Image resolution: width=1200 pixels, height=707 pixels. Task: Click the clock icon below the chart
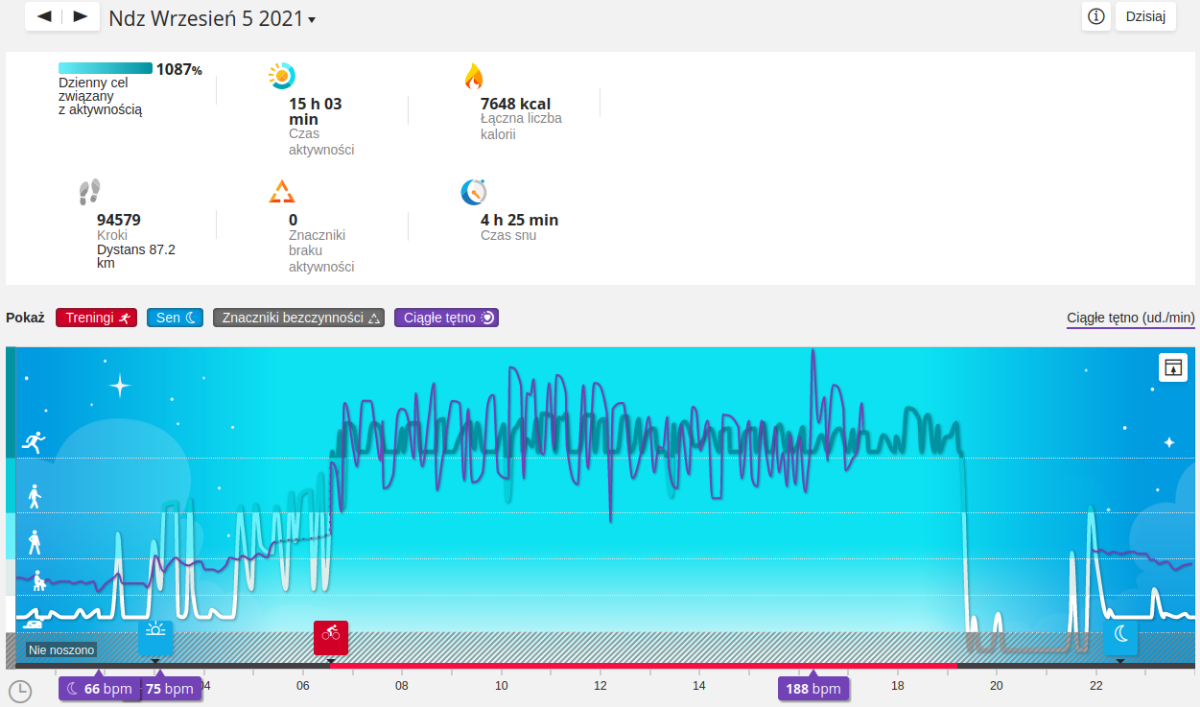[19, 690]
